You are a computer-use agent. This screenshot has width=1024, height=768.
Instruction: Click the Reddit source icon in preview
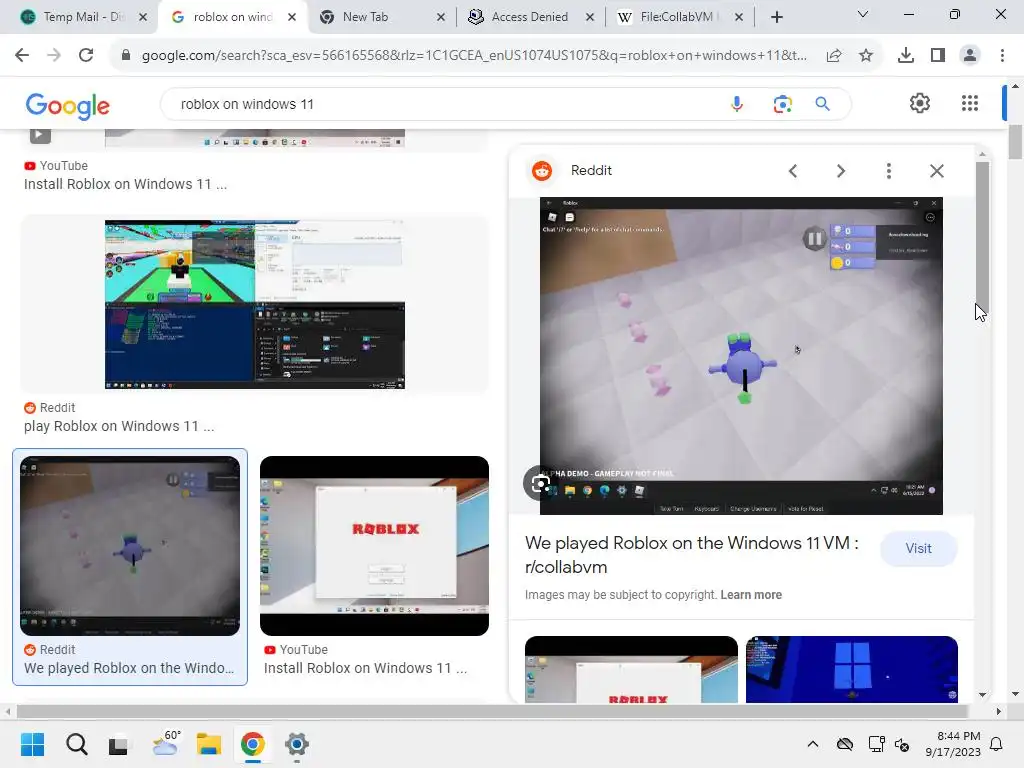tap(541, 170)
